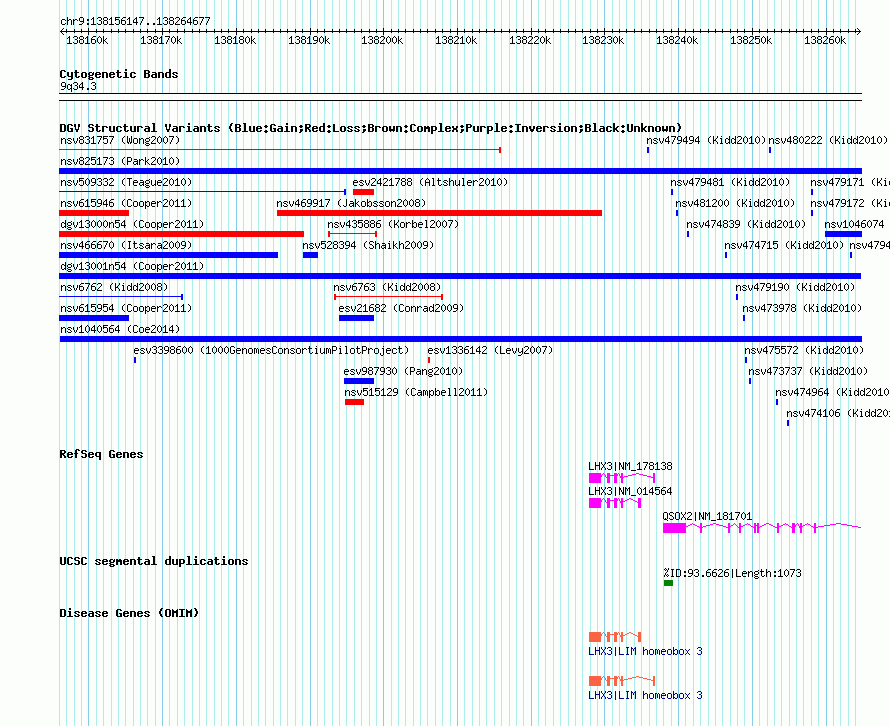Click the first LHX3|LIM homeobox 3 link
The image size is (890, 726).
[x=645, y=651]
